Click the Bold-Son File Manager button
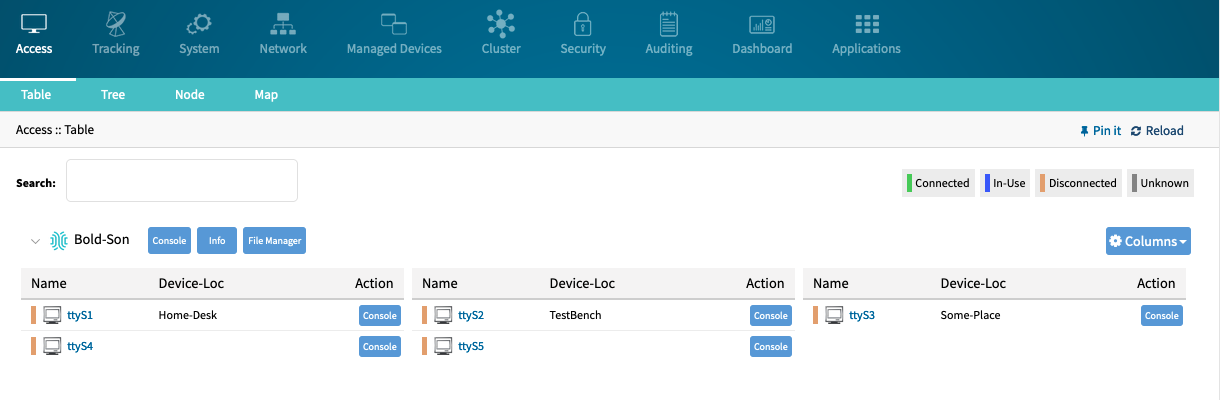This screenshot has width=1220, height=400. click(x=274, y=241)
